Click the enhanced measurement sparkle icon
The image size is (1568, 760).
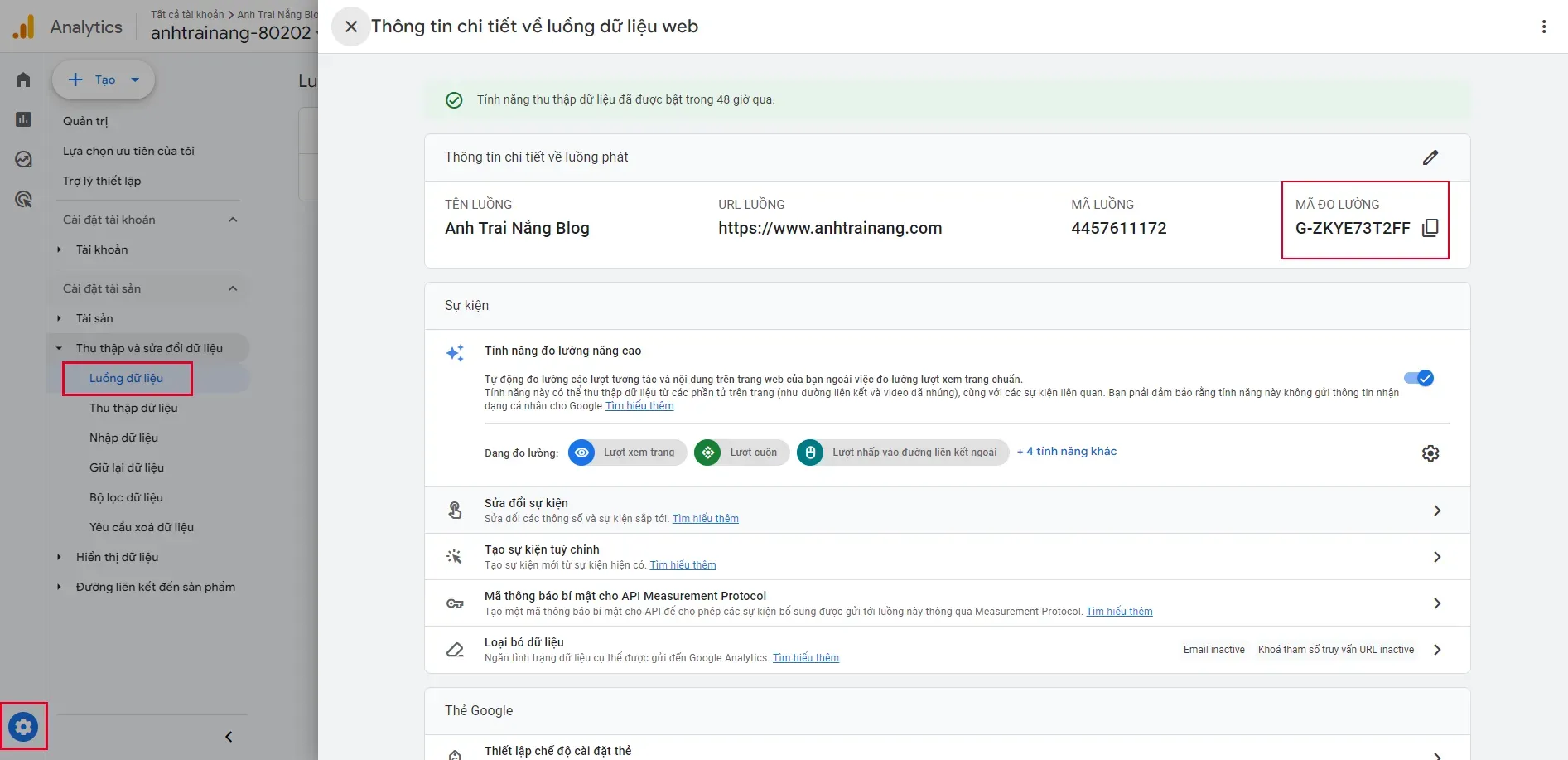pos(455,353)
